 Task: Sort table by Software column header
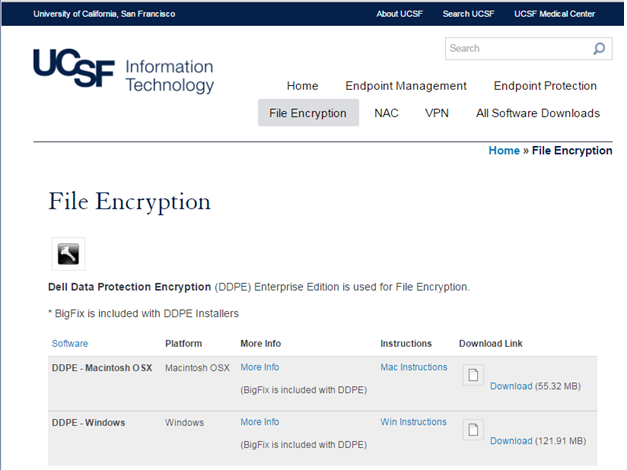tap(70, 344)
